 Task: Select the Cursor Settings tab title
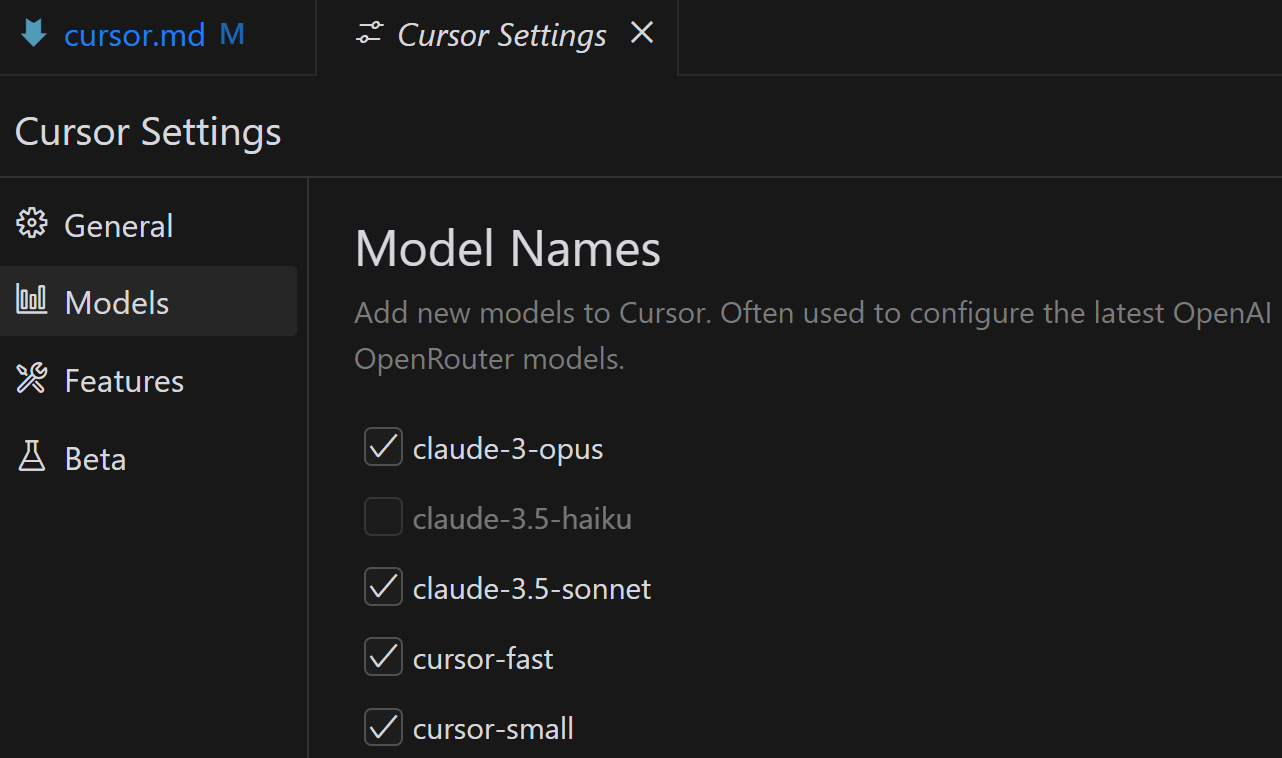[x=502, y=36]
